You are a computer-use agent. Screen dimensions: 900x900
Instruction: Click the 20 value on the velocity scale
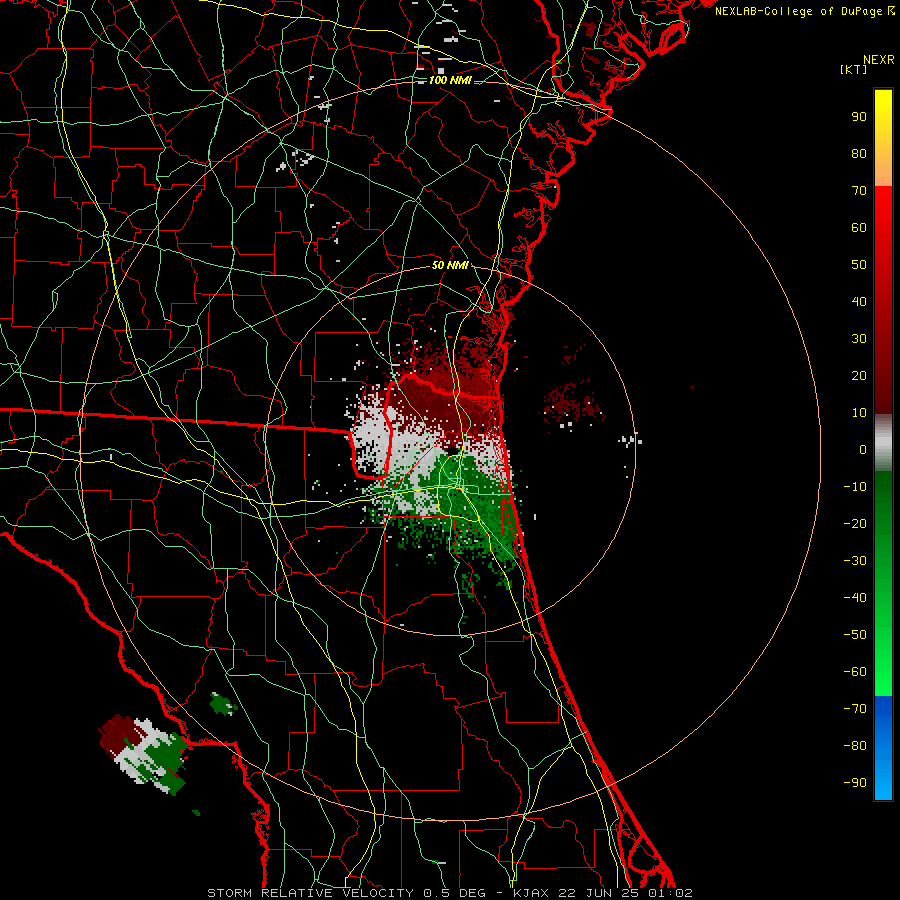(x=859, y=376)
